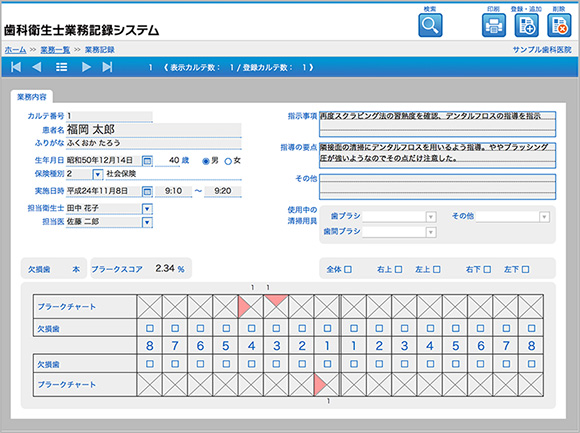Open the cleaning tools その他 dropdown
The width and height of the screenshot is (580, 433).
(x=544, y=217)
